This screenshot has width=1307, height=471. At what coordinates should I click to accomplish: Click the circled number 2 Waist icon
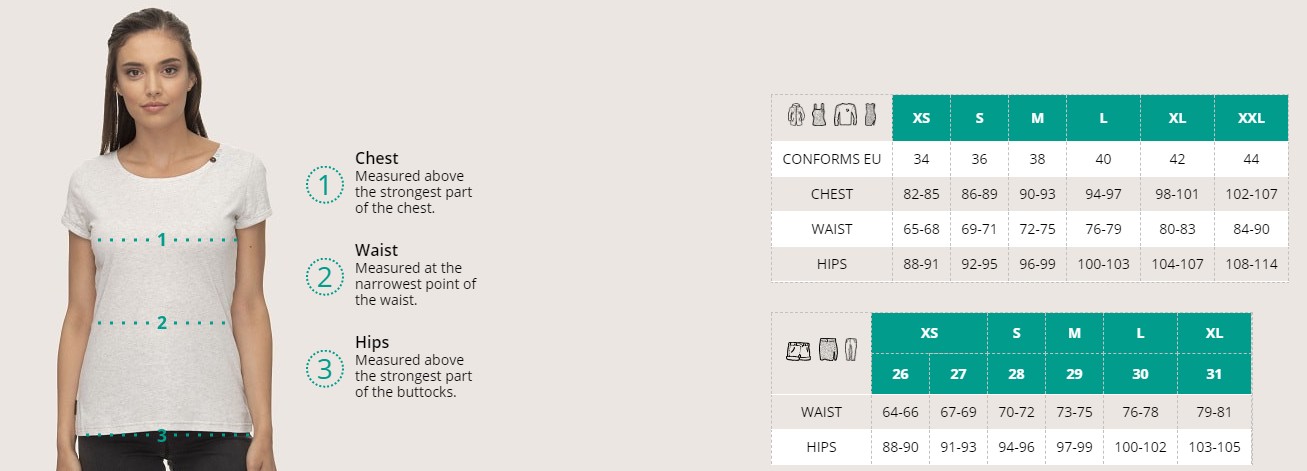(324, 277)
